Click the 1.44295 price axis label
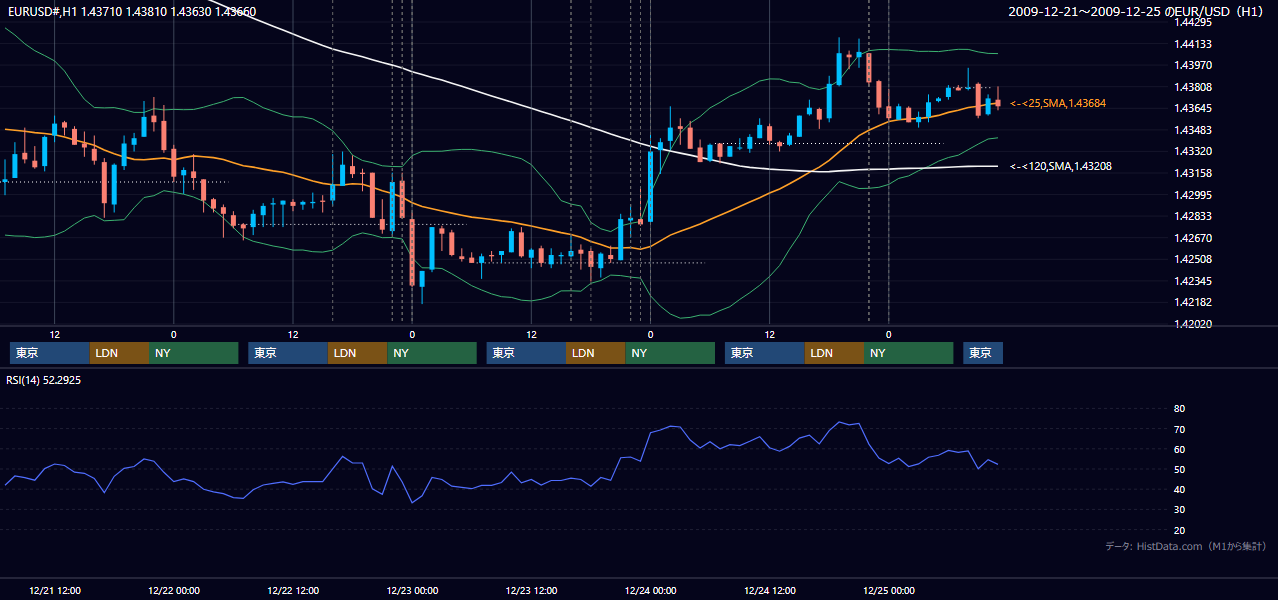 point(1193,22)
